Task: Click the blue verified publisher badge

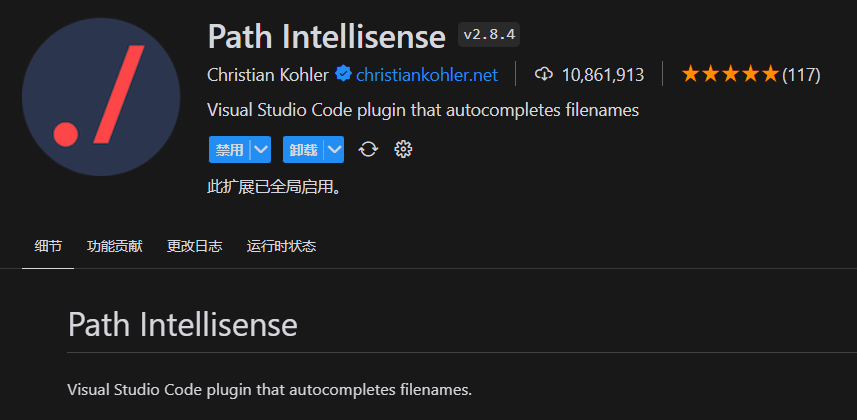Action: tap(343, 74)
